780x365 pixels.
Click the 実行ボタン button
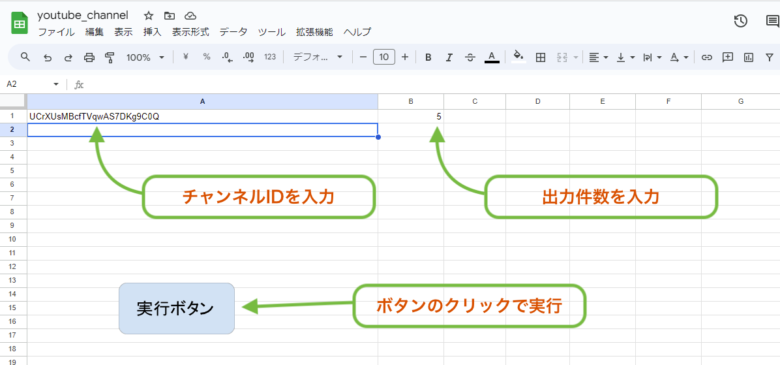pos(177,308)
